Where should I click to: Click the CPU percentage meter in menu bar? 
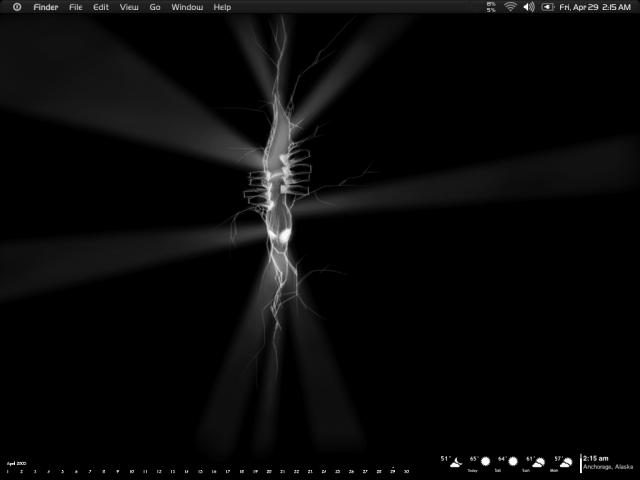point(491,7)
